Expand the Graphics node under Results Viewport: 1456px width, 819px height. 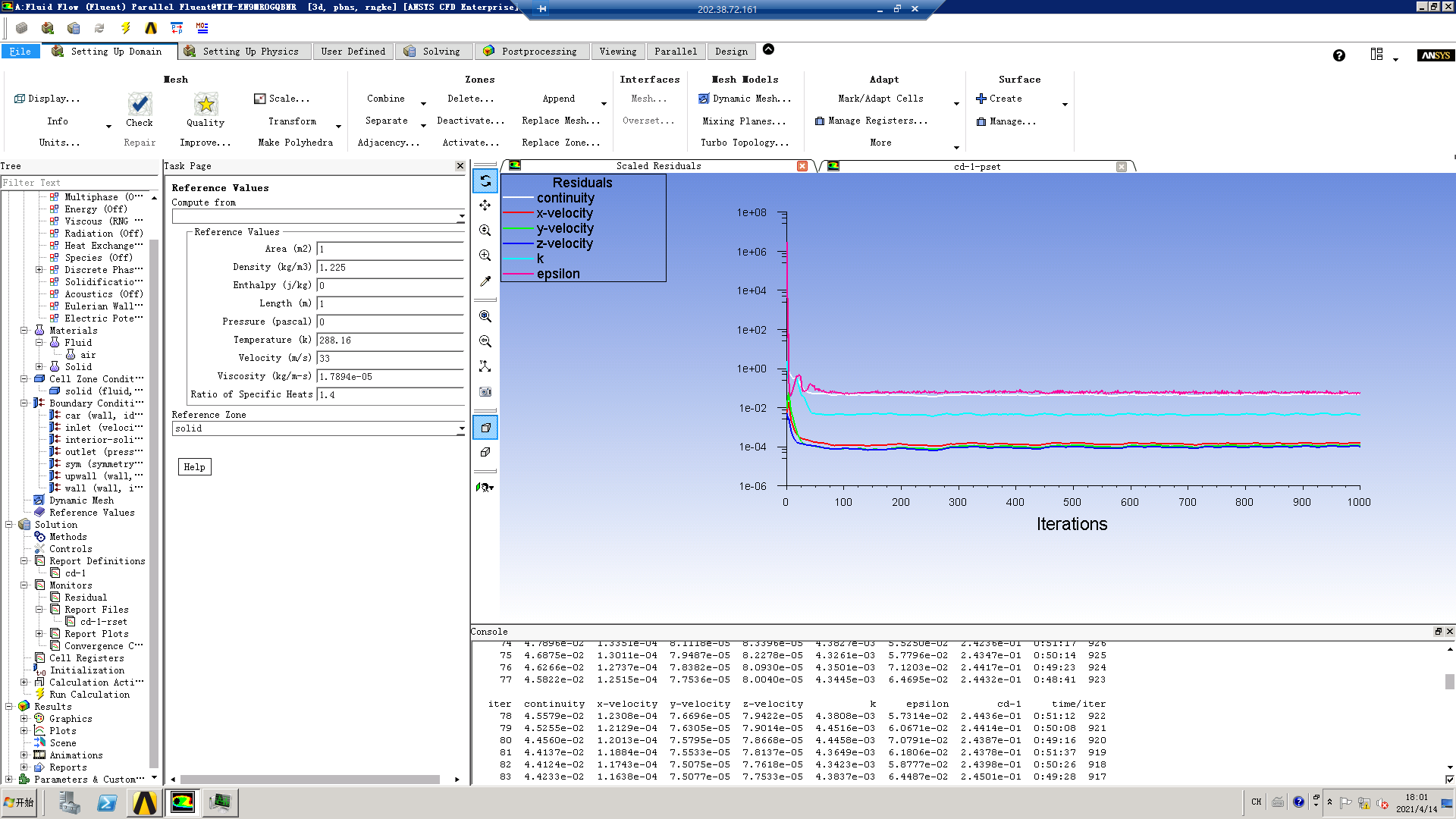(x=24, y=719)
